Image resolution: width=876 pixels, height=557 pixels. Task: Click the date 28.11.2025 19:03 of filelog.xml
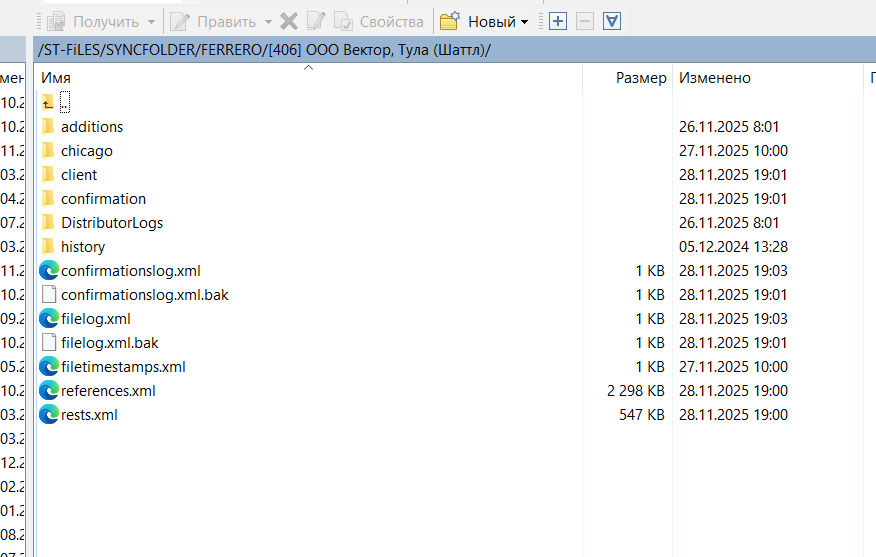click(x=733, y=319)
